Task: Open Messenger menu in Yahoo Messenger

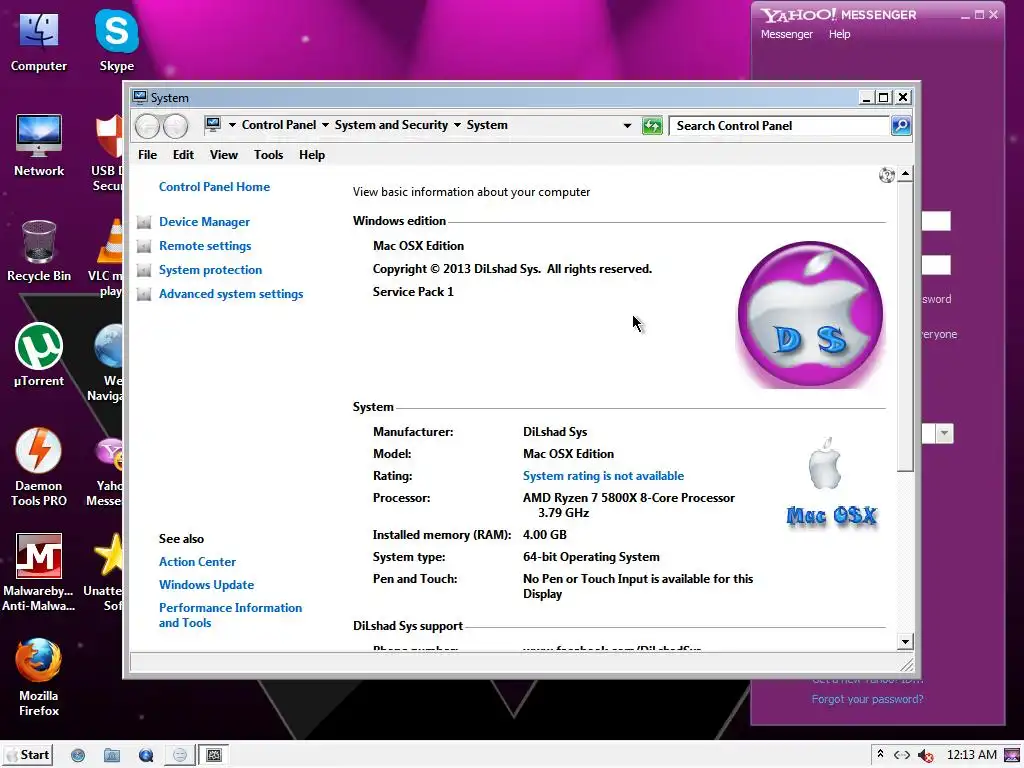Action: (787, 34)
